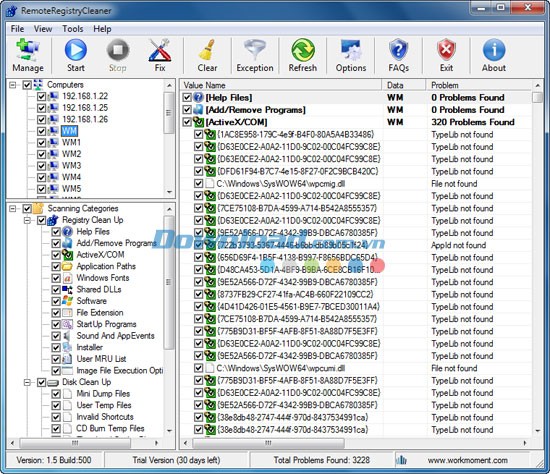The image size is (550, 474).
Task: Select the Image File Execution Options category
Action: [x=120, y=370]
